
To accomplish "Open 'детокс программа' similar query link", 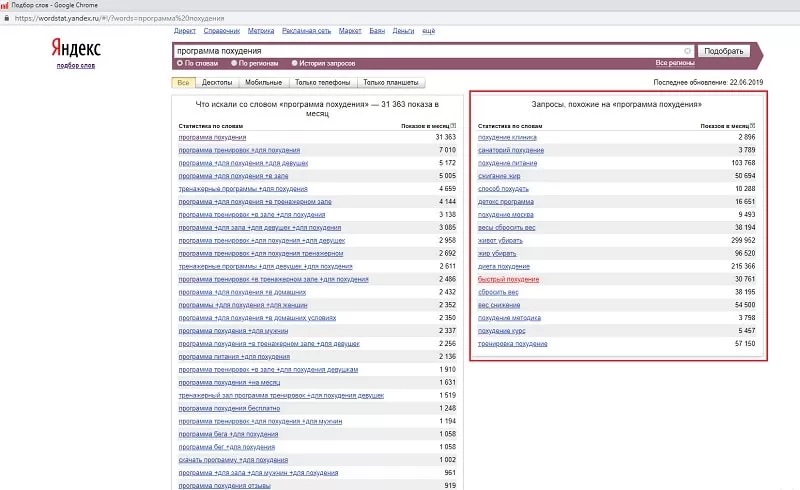I will pos(506,202).
